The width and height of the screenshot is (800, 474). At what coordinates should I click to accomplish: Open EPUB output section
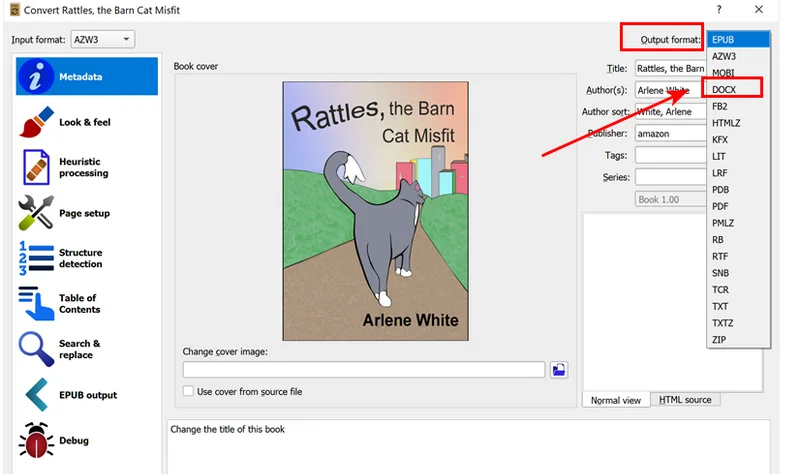click(x=87, y=394)
